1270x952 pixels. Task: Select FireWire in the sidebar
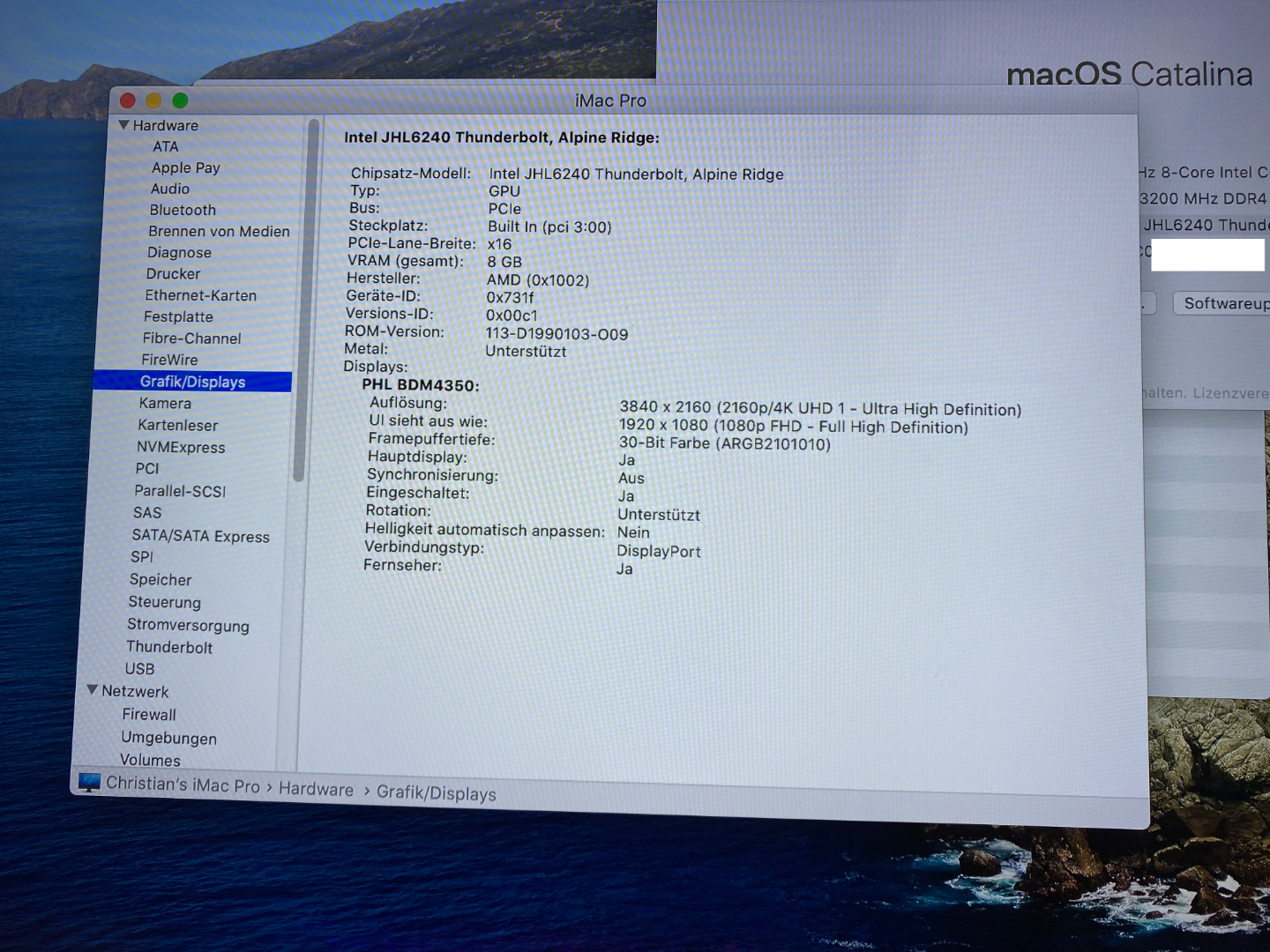tap(169, 360)
